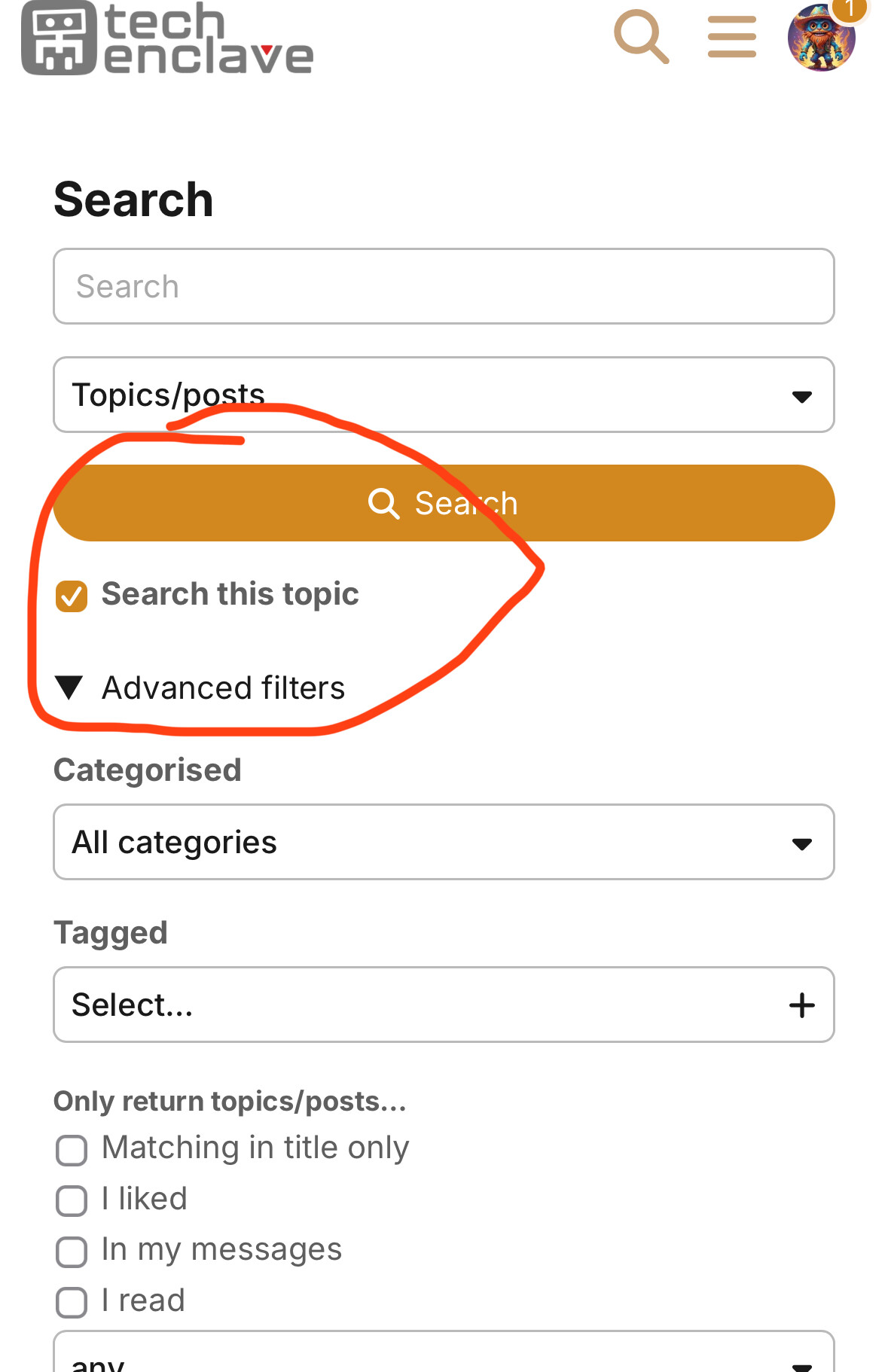Collapse the Advanced filters section

tap(200, 688)
